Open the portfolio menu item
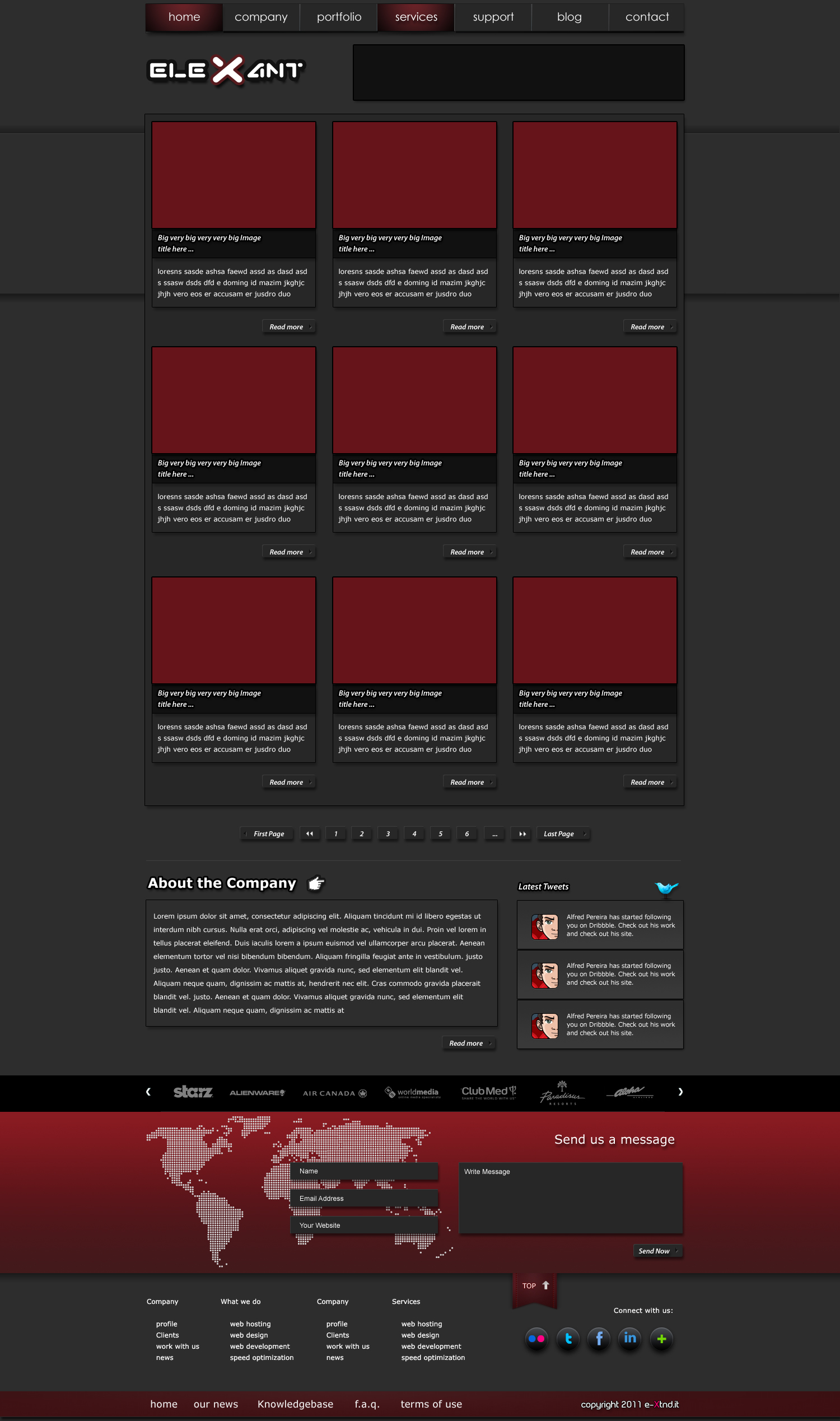Image resolution: width=840 pixels, height=1421 pixels. [x=339, y=17]
